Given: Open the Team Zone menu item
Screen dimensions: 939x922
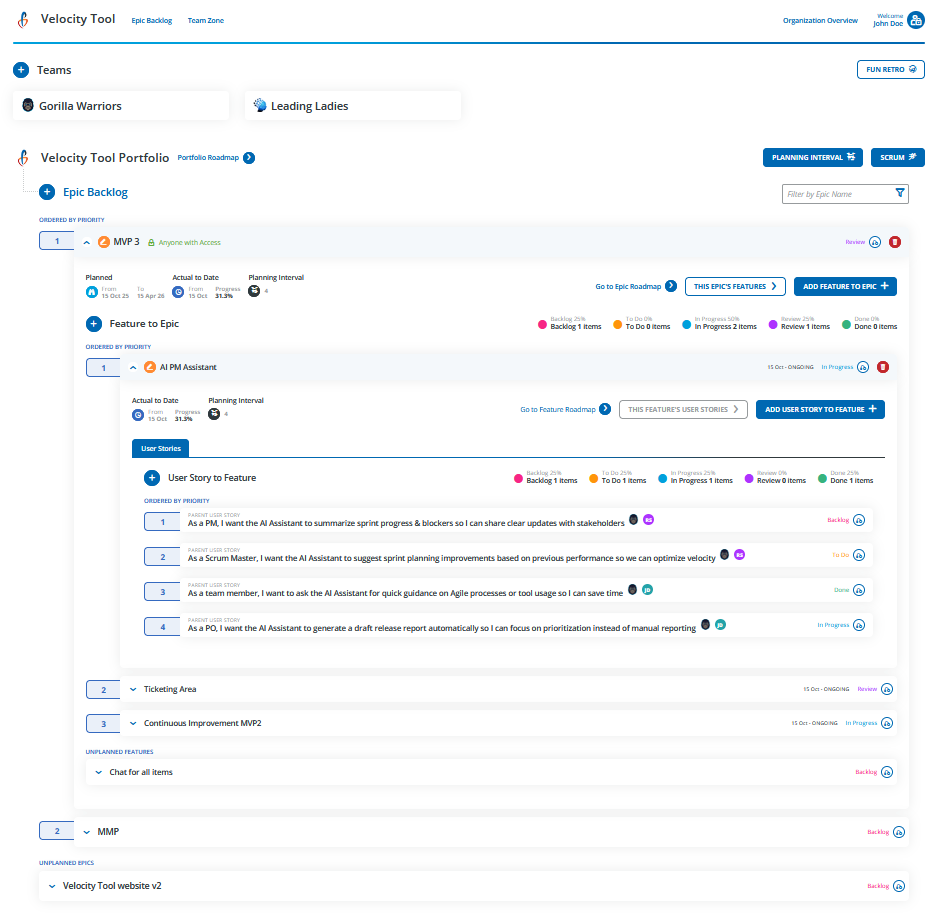Looking at the screenshot, I should point(205,20).
